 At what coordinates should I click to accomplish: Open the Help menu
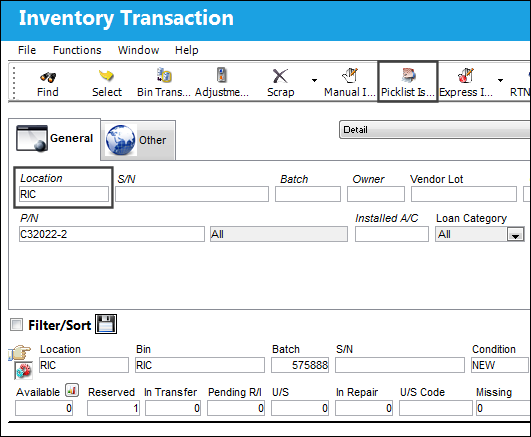pos(187,50)
